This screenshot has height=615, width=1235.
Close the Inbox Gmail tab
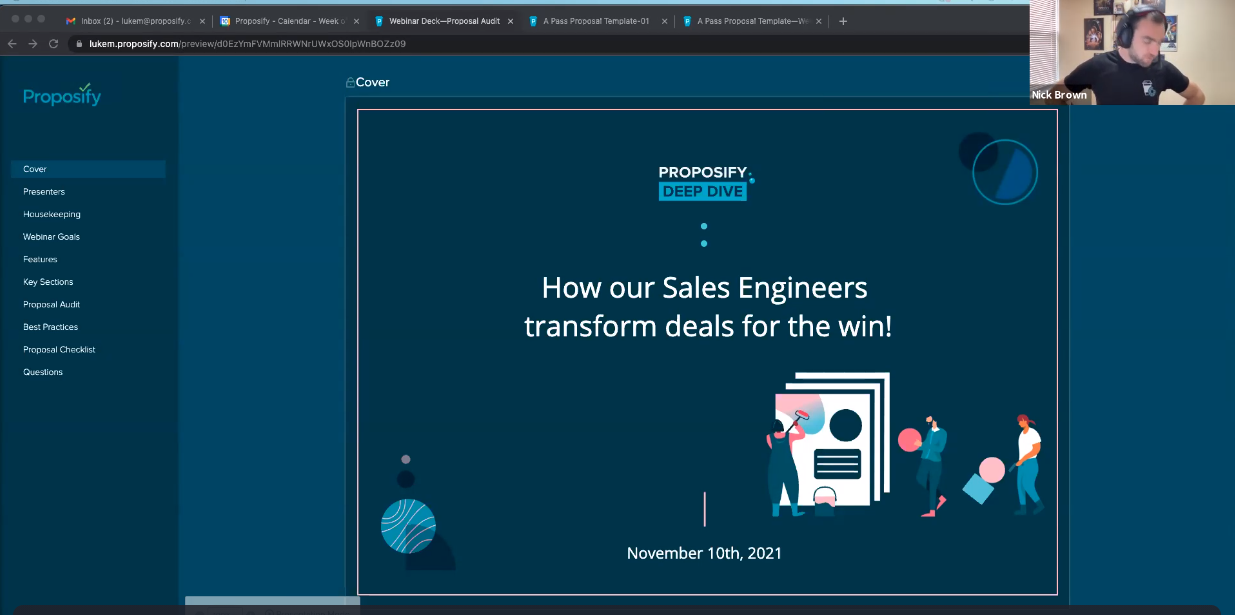click(202, 21)
